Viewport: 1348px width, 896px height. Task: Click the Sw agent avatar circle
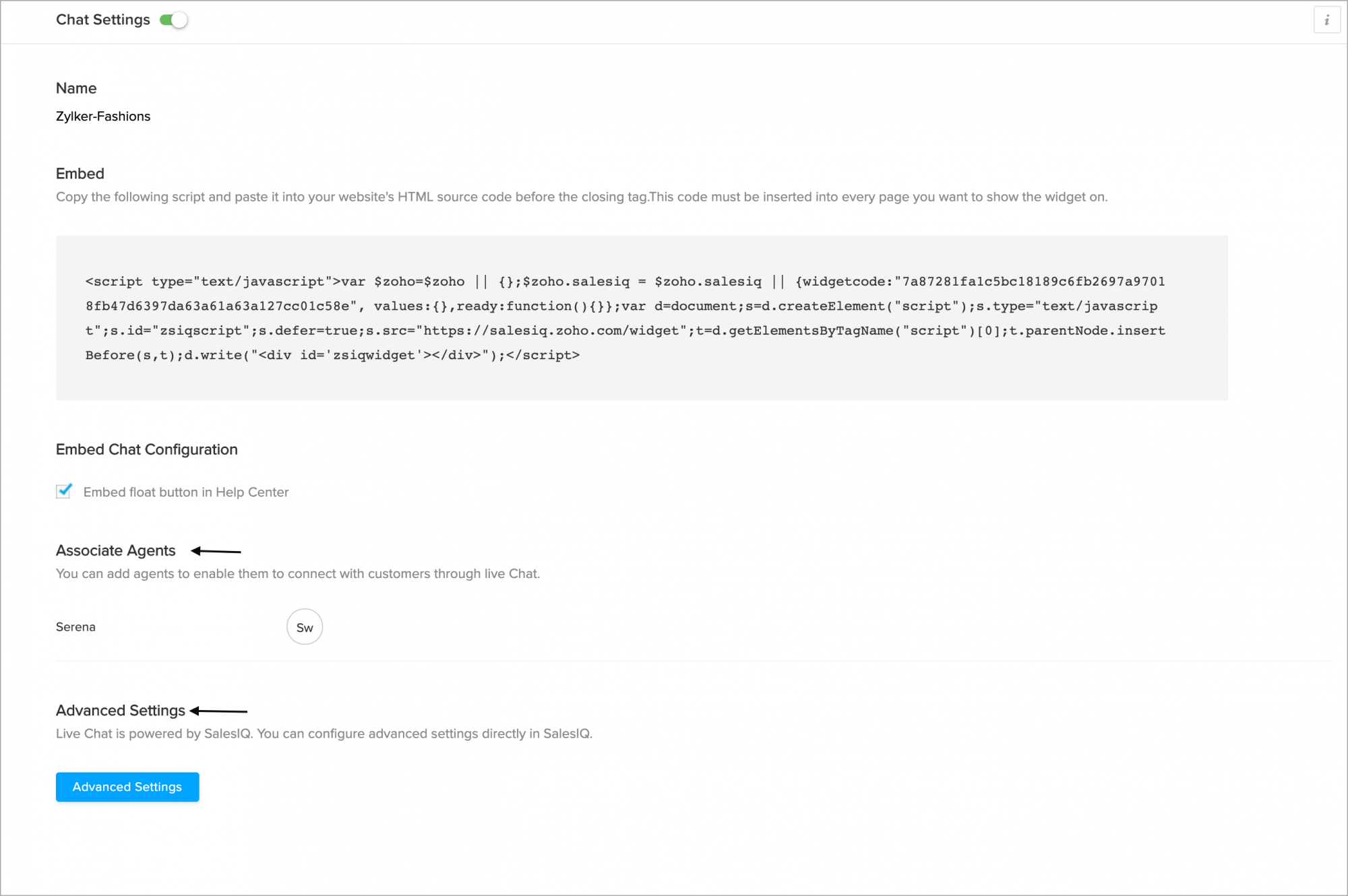tap(305, 627)
